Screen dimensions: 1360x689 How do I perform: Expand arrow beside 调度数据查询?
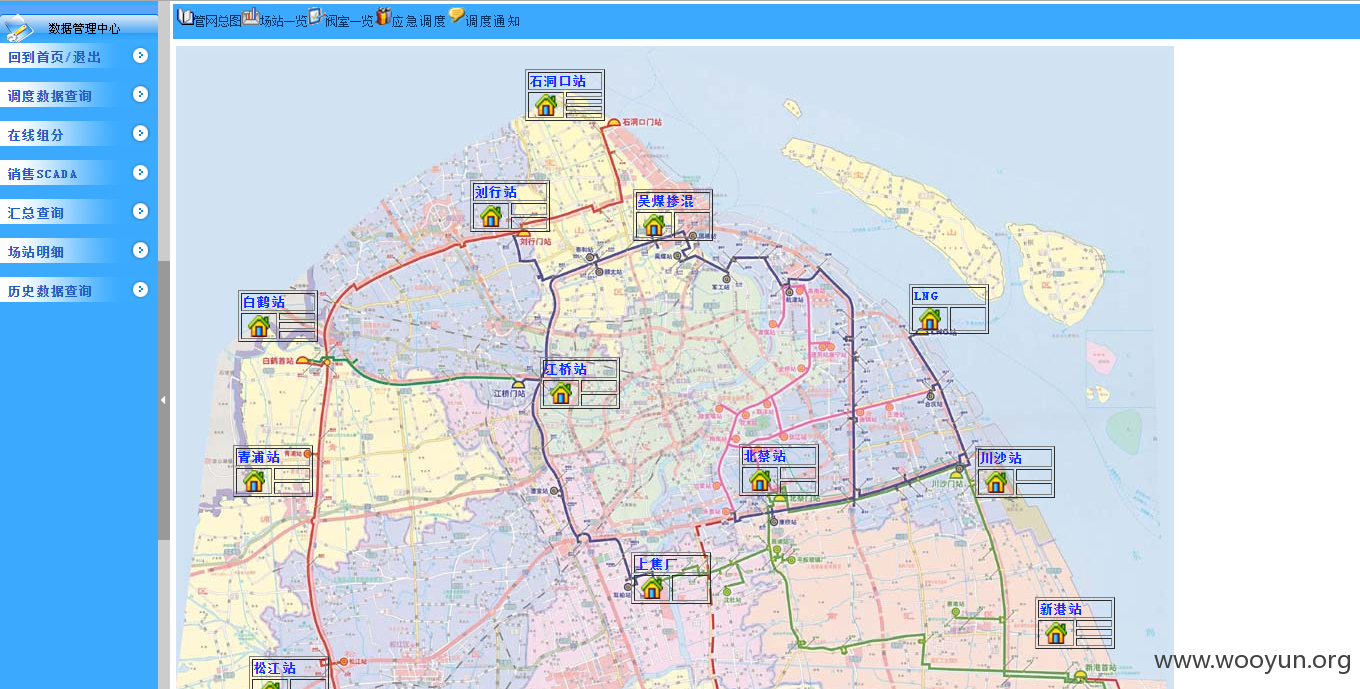pyautogui.click(x=141, y=94)
